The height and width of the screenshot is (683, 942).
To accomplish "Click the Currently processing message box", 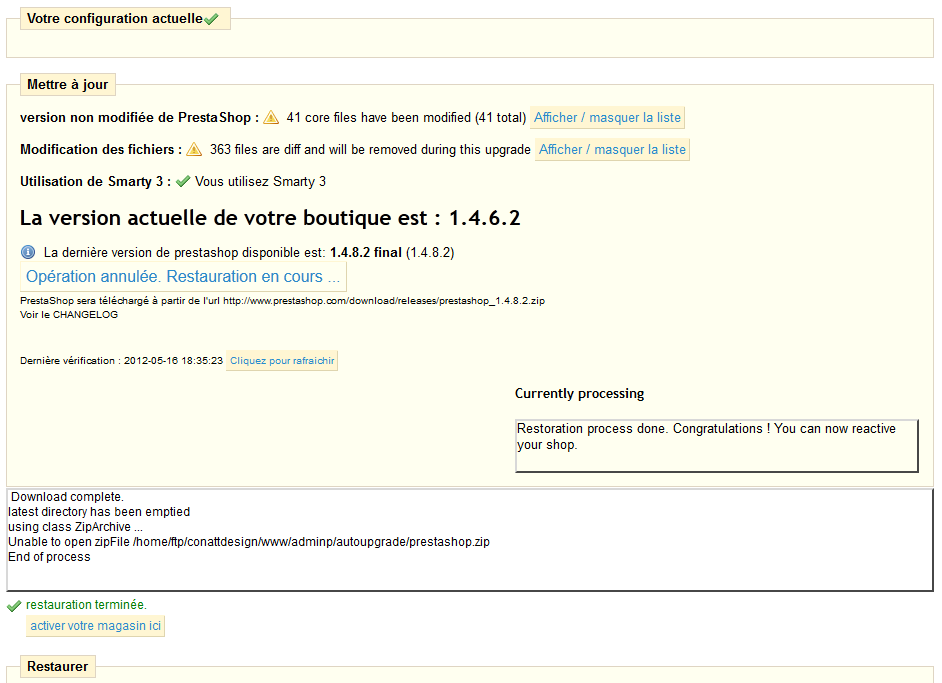I will pyautogui.click(x=717, y=446).
